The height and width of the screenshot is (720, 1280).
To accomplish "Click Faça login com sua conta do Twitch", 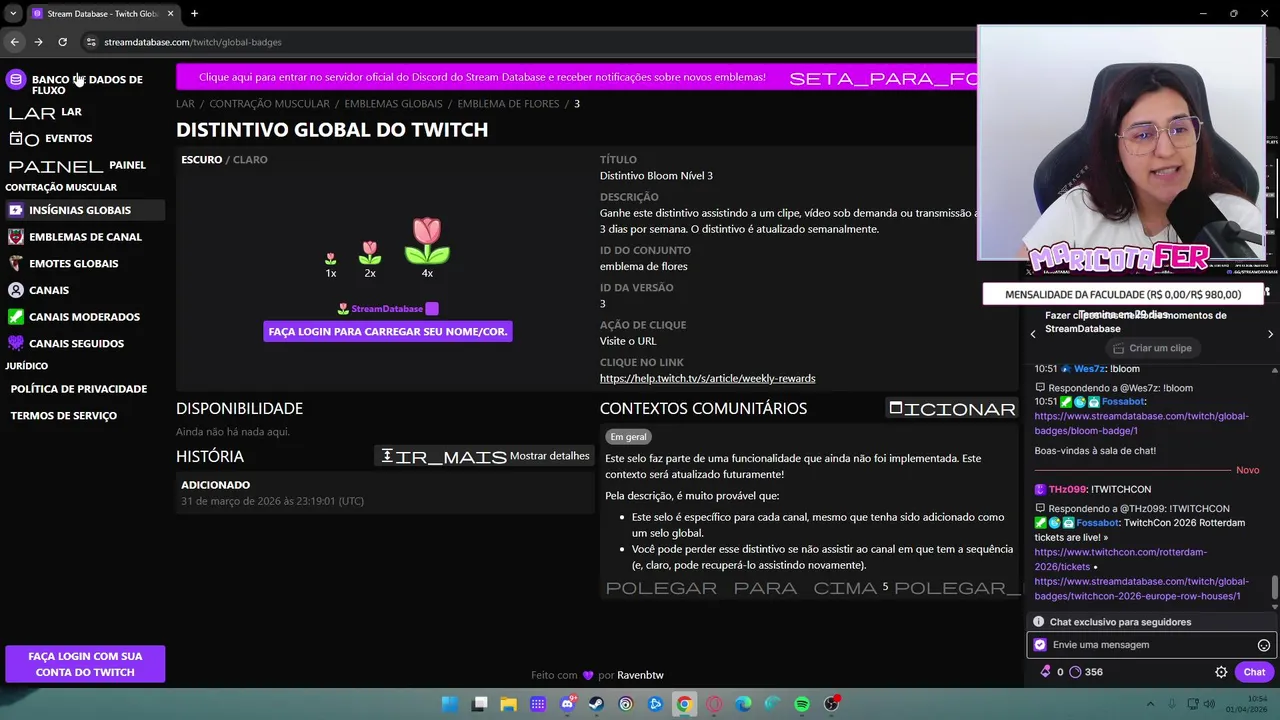I will pos(85,664).
